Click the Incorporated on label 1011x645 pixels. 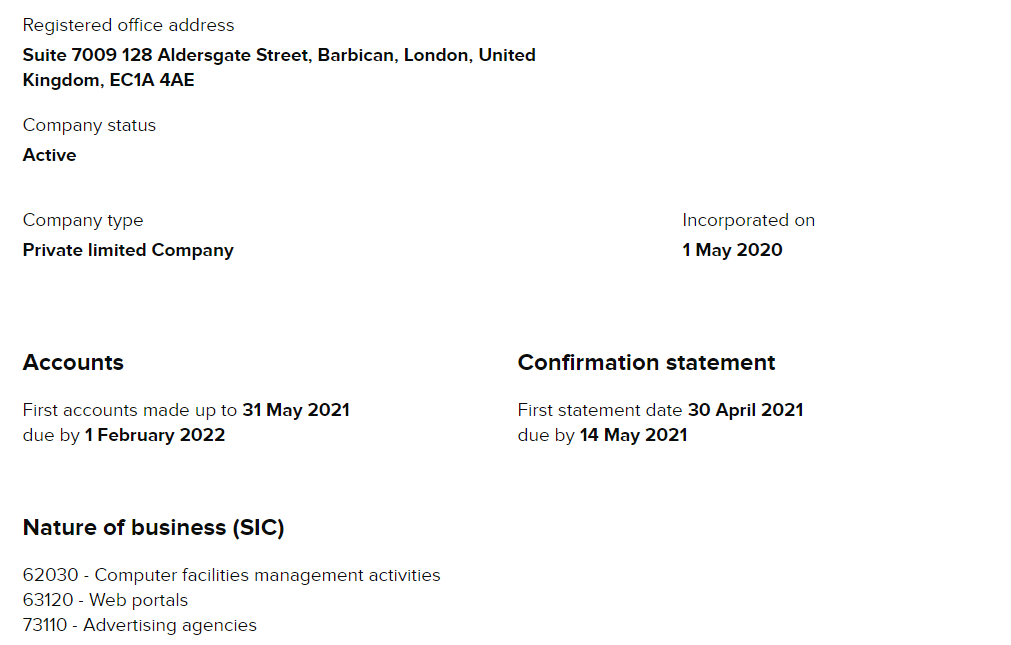point(749,220)
